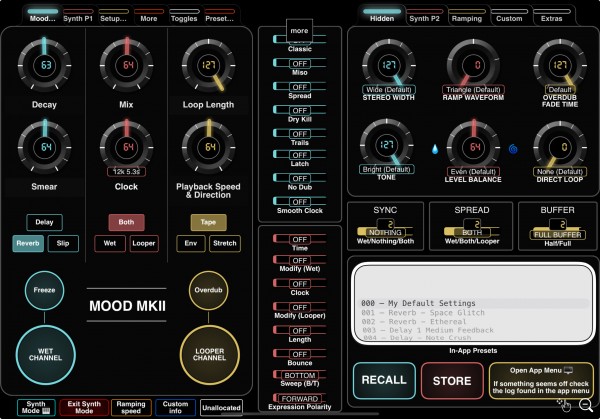This screenshot has width=600, height=419.
Task: Select the Slip mode button
Action: click(x=63, y=243)
